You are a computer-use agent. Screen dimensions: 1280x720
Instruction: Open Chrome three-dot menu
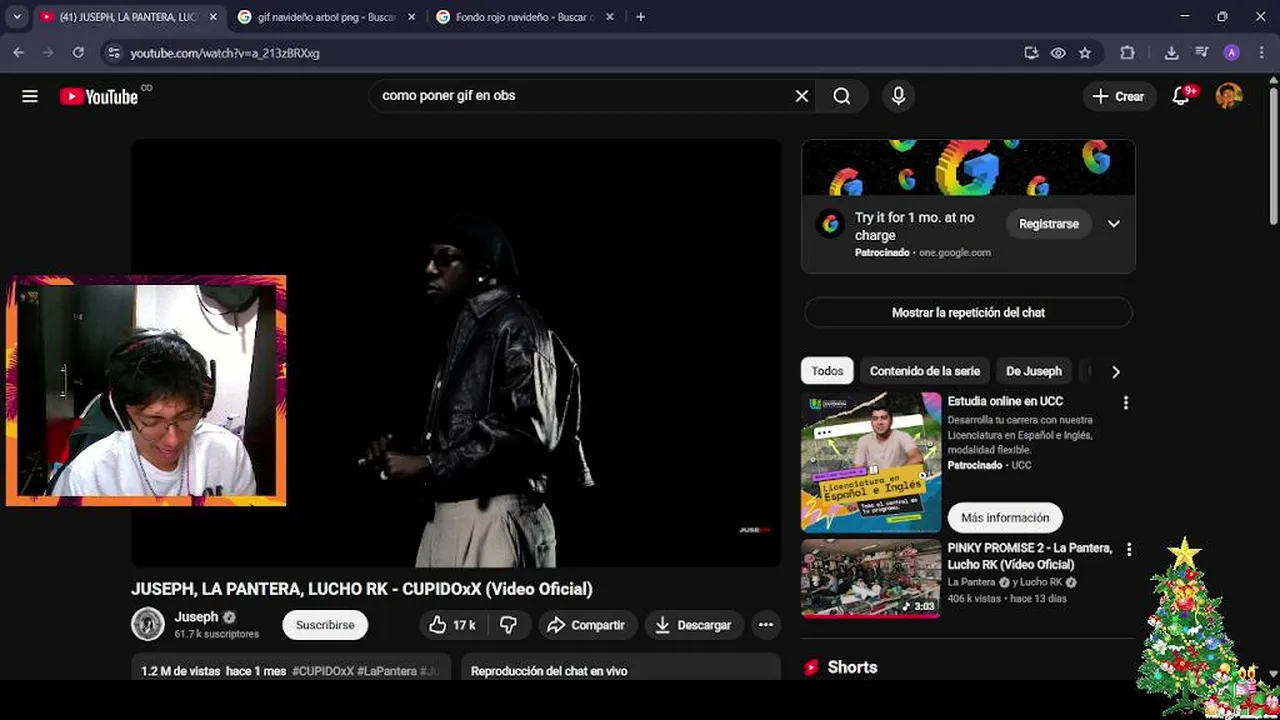[x=1260, y=53]
